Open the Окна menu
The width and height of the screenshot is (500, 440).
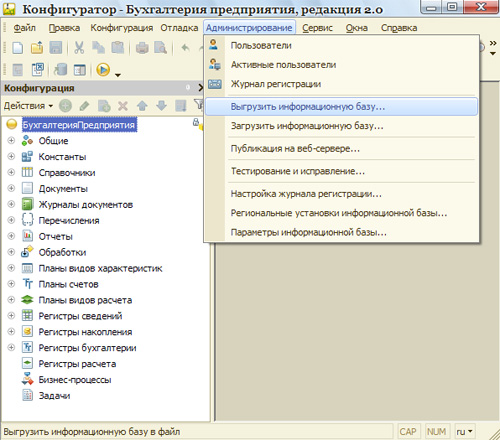(356, 28)
